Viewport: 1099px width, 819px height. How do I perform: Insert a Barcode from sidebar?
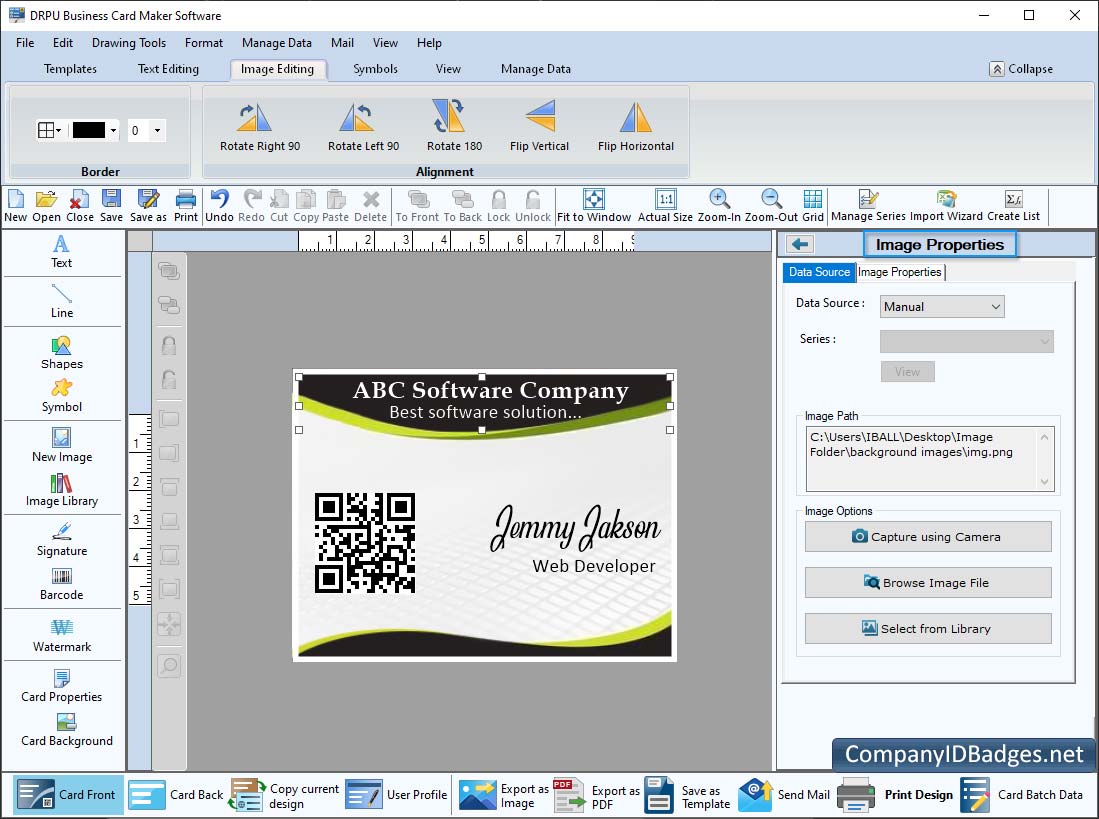coord(62,584)
